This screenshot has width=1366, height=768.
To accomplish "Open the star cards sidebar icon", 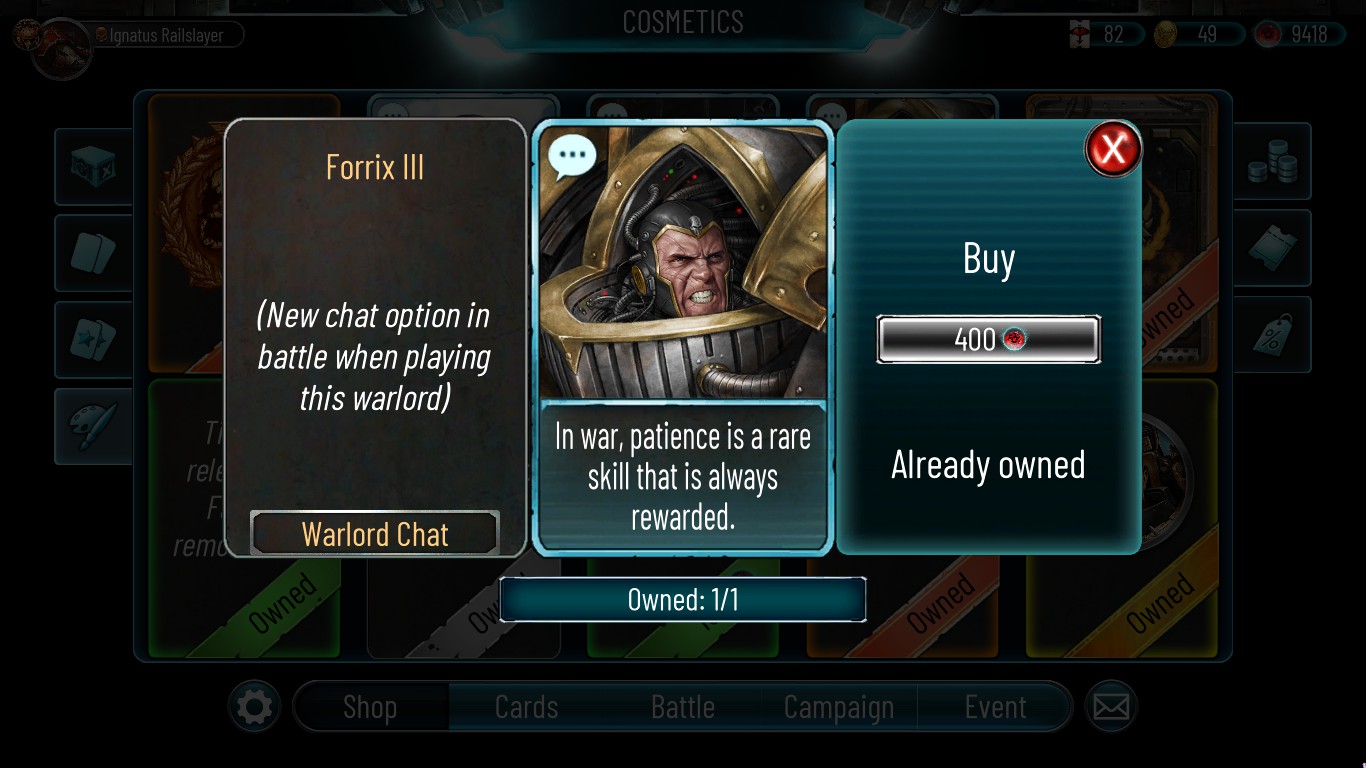I will (94, 340).
